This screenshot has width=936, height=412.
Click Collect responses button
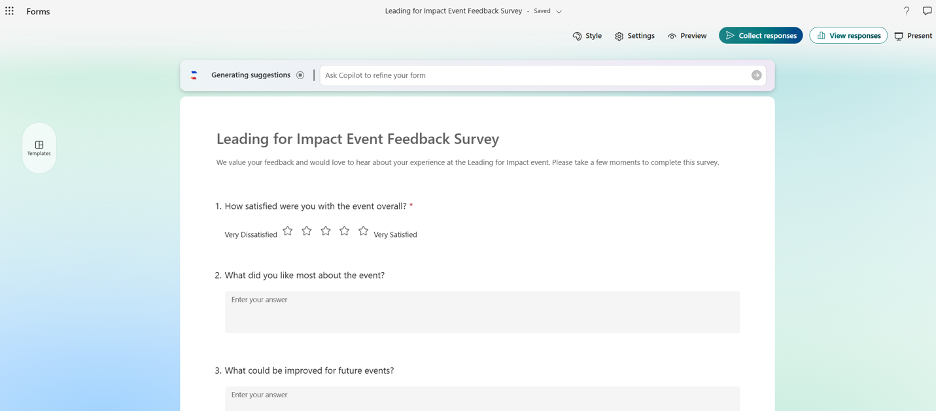pyautogui.click(x=760, y=36)
